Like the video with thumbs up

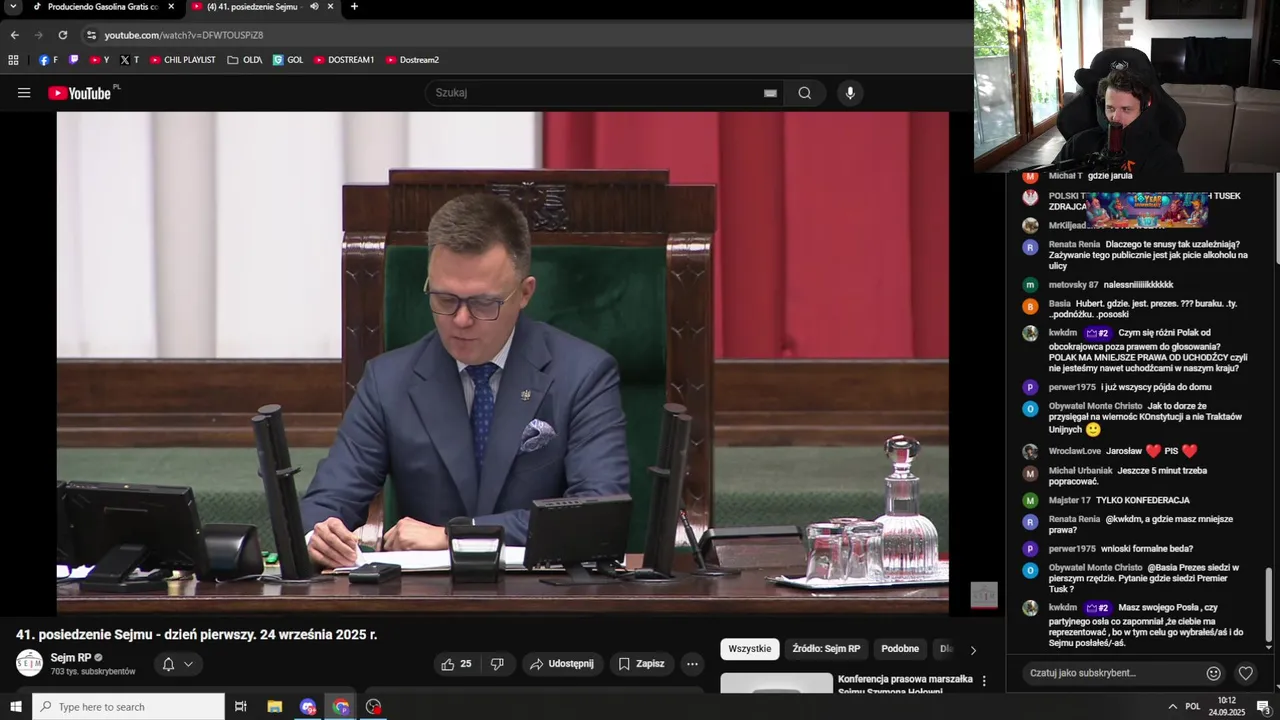click(x=456, y=664)
